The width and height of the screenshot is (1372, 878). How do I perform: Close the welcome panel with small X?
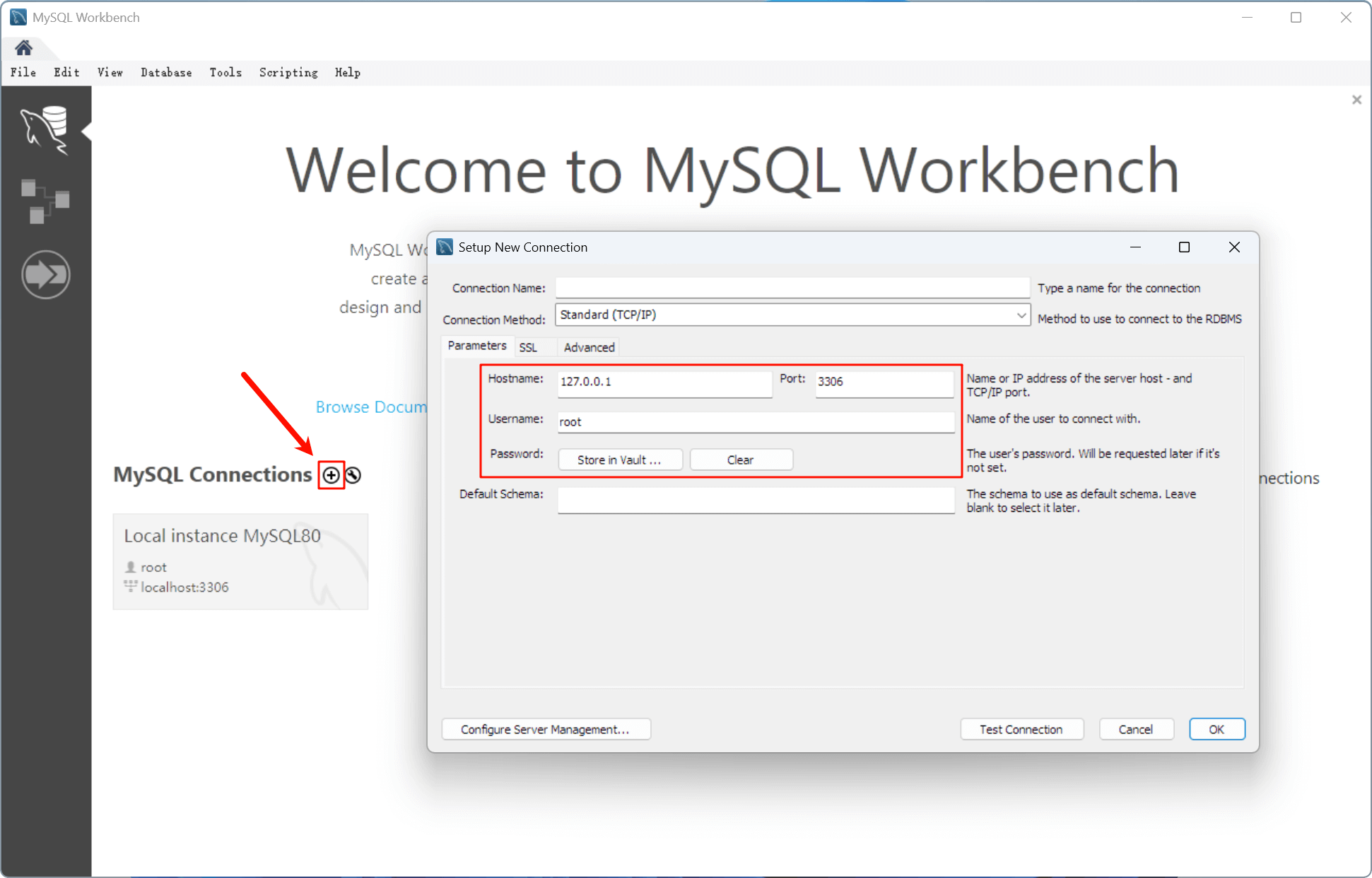(1356, 100)
